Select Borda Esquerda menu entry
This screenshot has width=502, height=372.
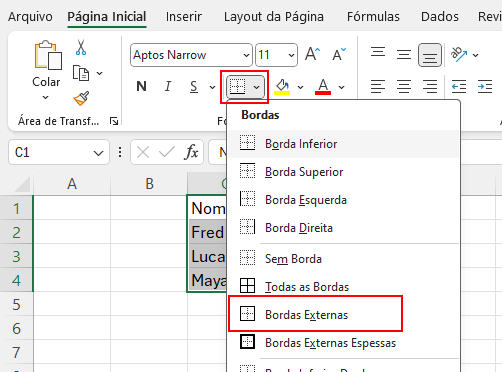click(343, 200)
